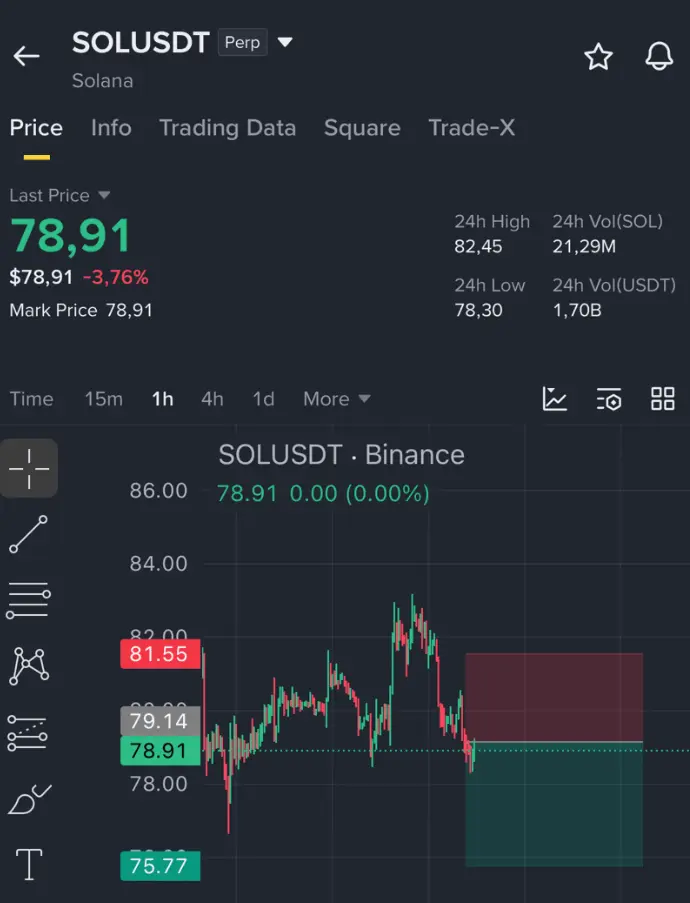690x903 pixels.
Task: Open price alert bell icon
Action: [x=659, y=56]
